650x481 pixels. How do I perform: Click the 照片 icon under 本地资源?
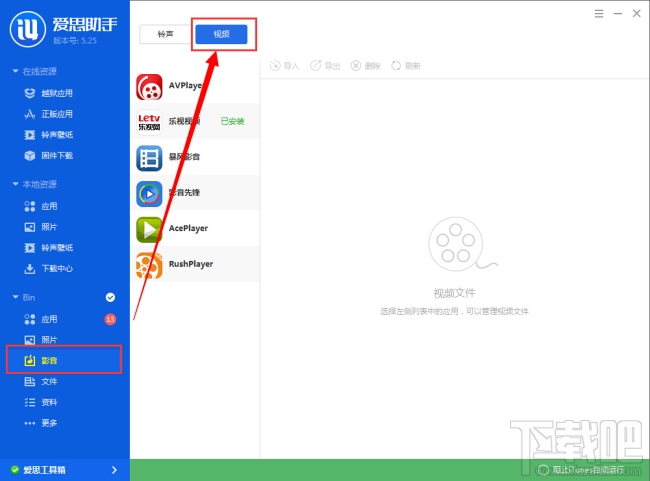click(29, 227)
